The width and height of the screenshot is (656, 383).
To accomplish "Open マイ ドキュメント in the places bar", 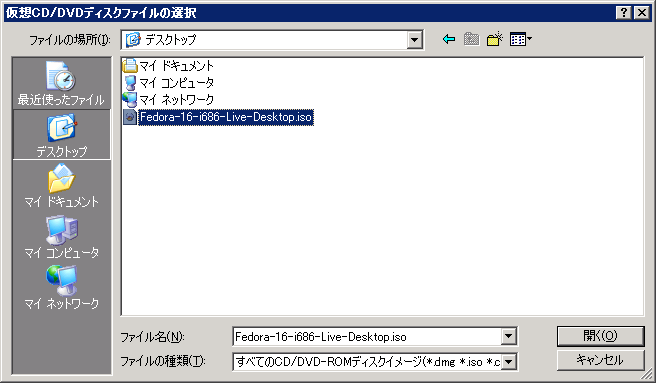I will point(62,185).
